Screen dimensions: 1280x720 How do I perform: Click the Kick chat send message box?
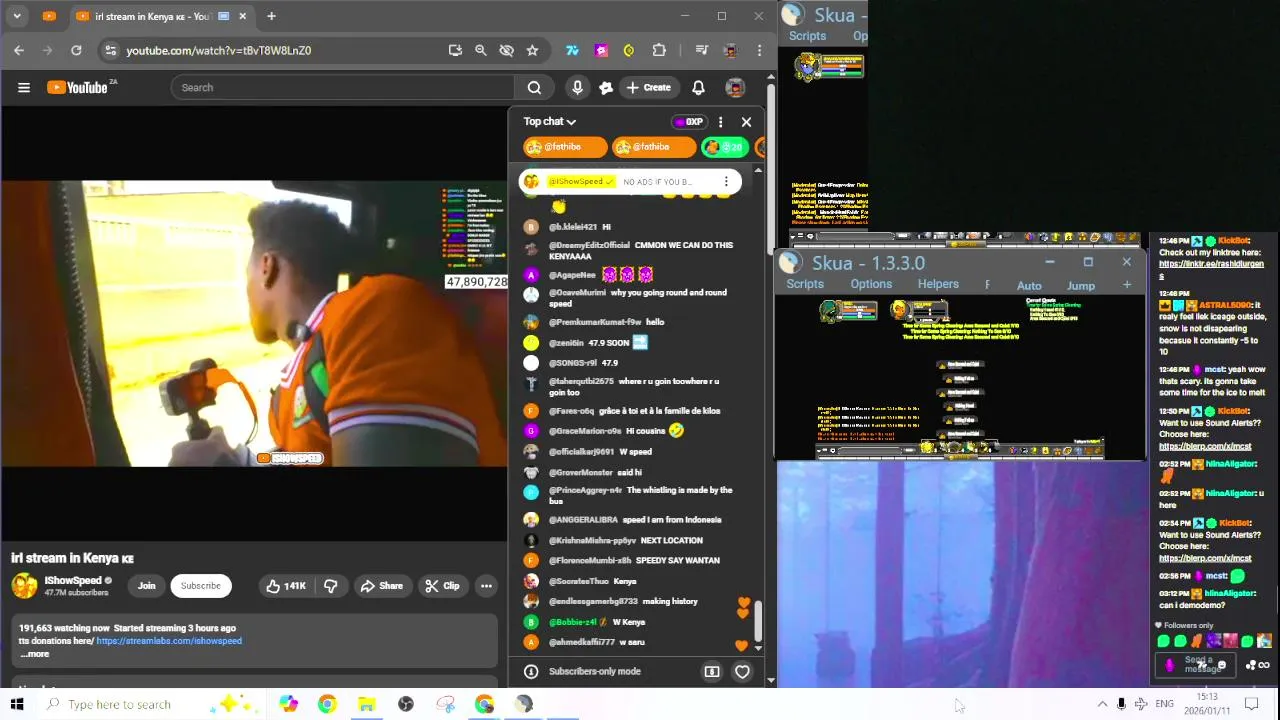pos(1198,664)
